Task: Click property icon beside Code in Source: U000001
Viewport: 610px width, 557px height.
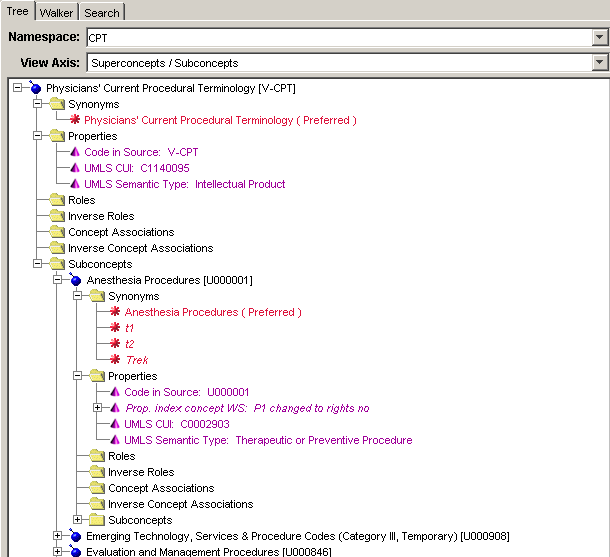Action: click(x=115, y=392)
